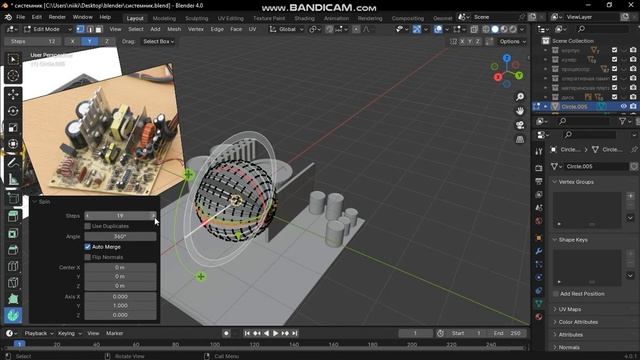Toggle the snapping magnet
640x360 pixels.
click(329, 29)
